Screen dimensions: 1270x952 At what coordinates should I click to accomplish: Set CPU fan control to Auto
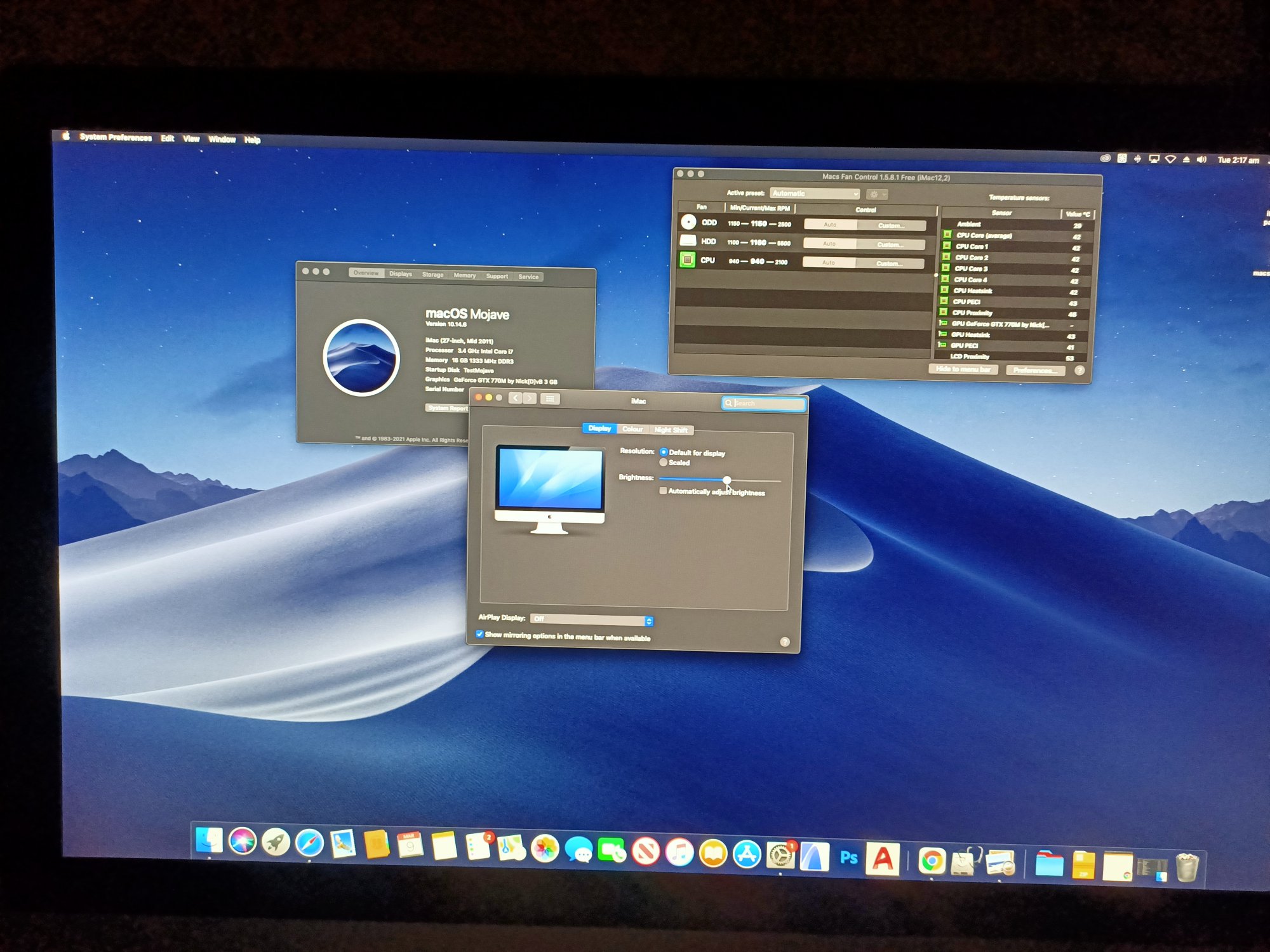(828, 262)
